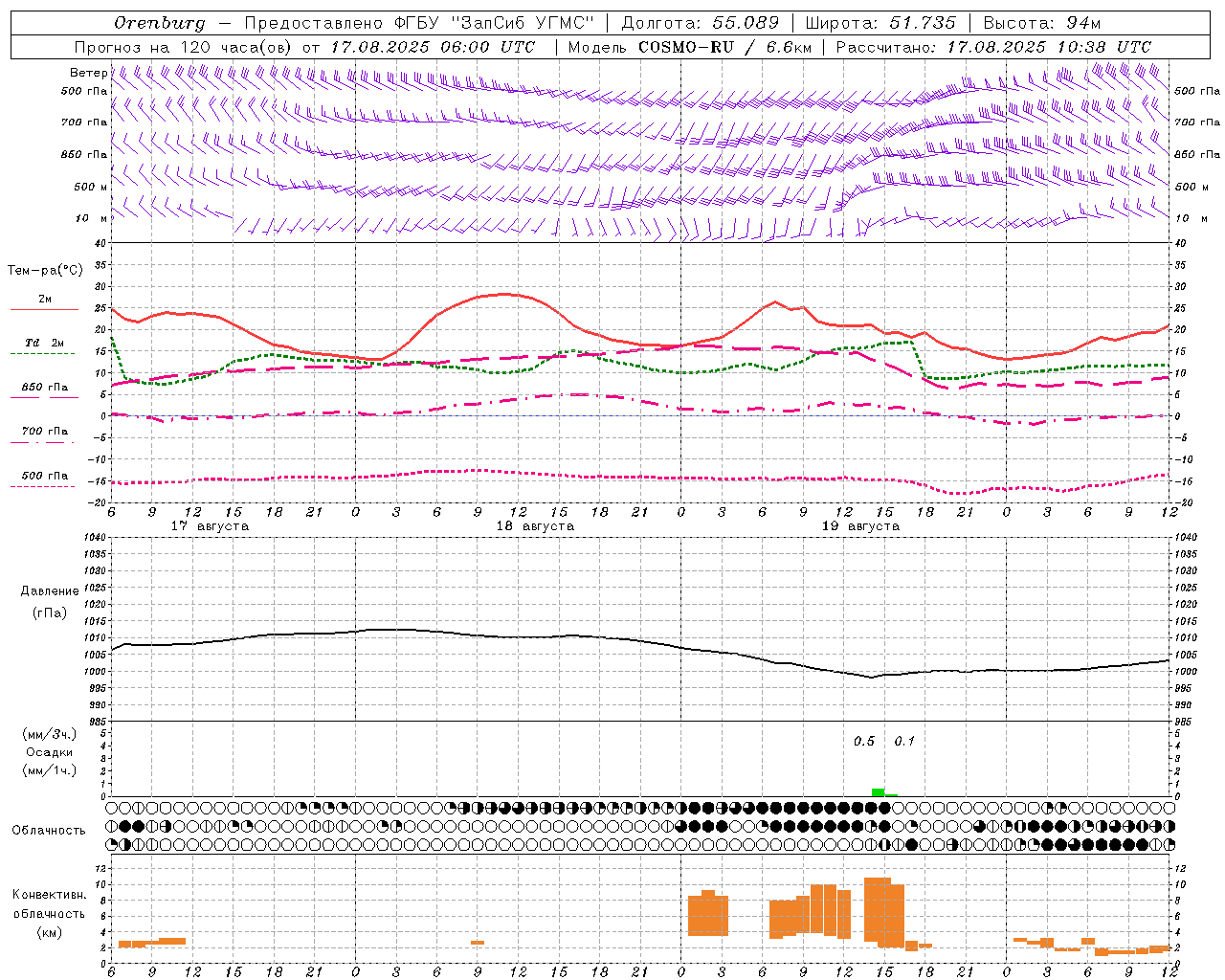This screenshot has width=1225, height=980.
Task: Click the 'Тем-ра(°C)' temperature label
Action: point(45,271)
